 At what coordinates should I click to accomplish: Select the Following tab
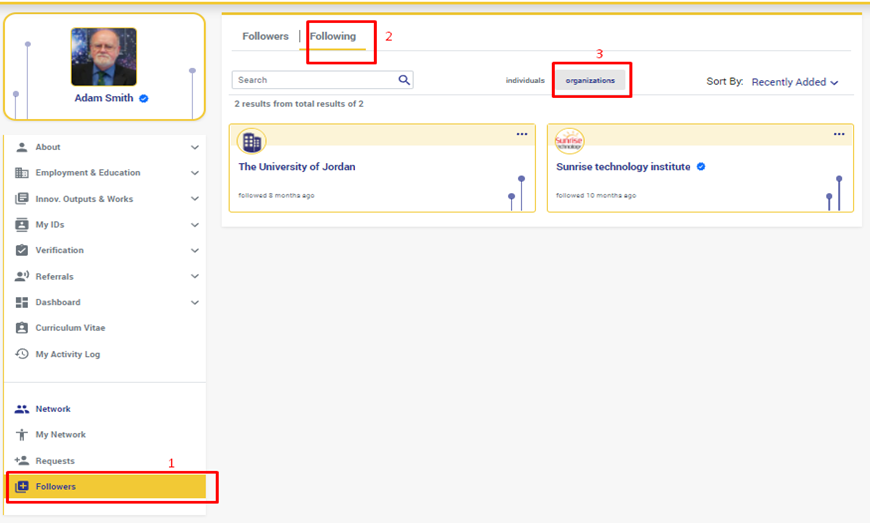(333, 37)
